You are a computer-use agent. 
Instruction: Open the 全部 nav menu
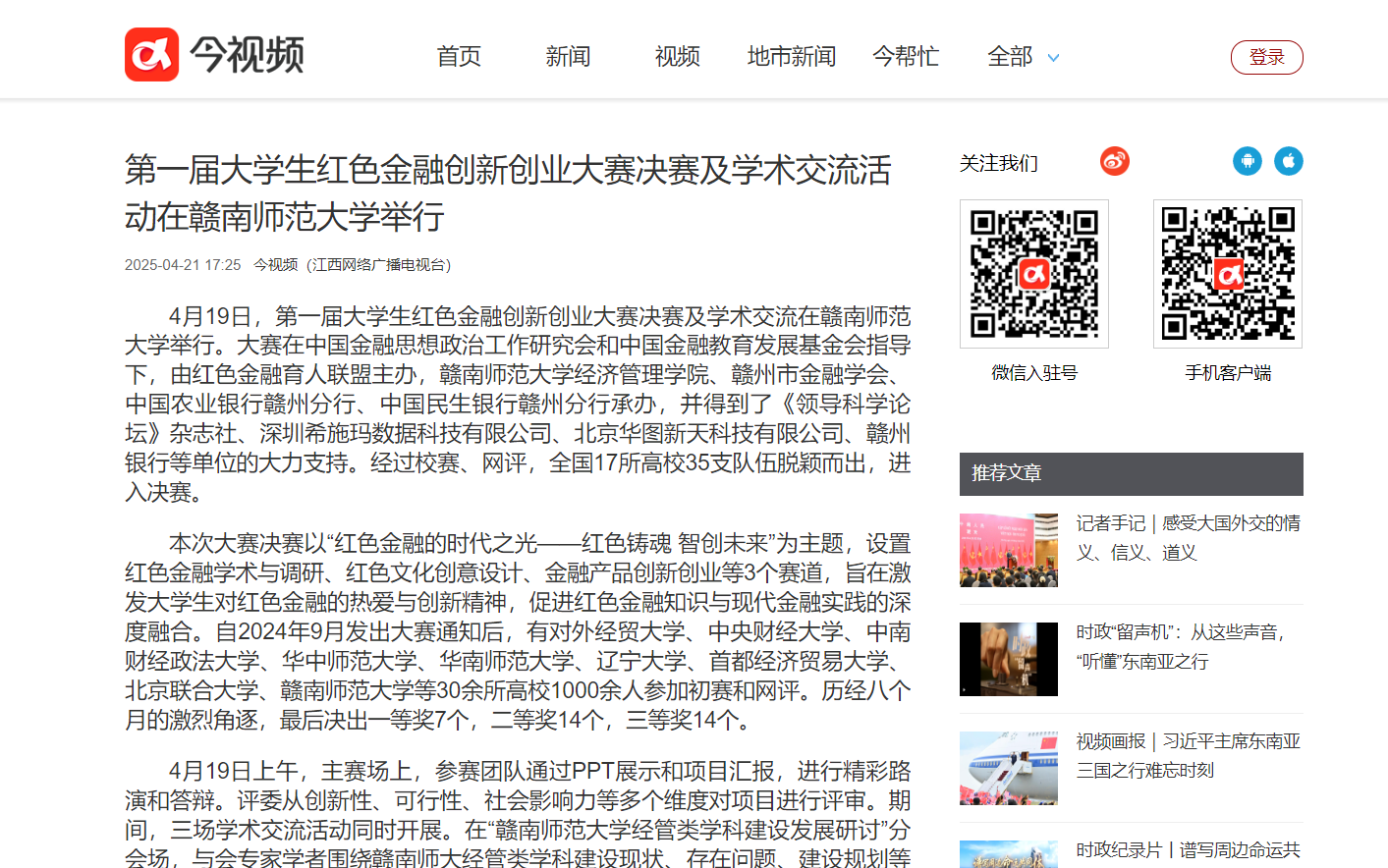pyautogui.click(x=1010, y=57)
